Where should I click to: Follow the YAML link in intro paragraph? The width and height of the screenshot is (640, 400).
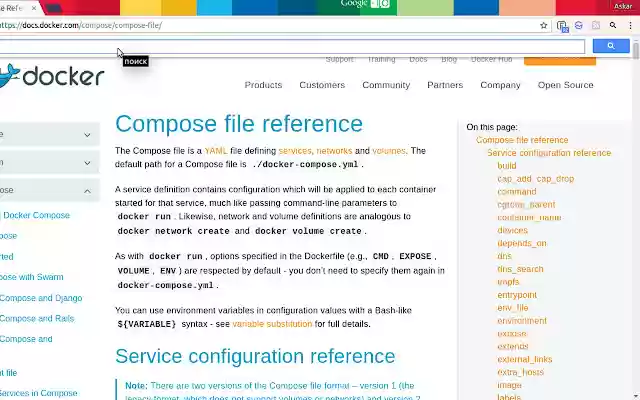(x=216, y=151)
